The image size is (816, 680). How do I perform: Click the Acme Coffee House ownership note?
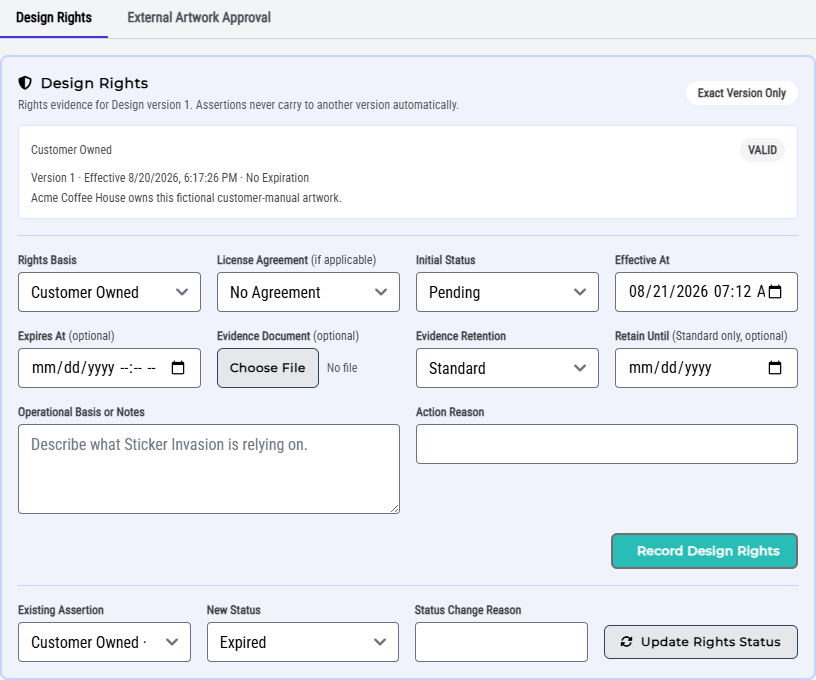186,198
